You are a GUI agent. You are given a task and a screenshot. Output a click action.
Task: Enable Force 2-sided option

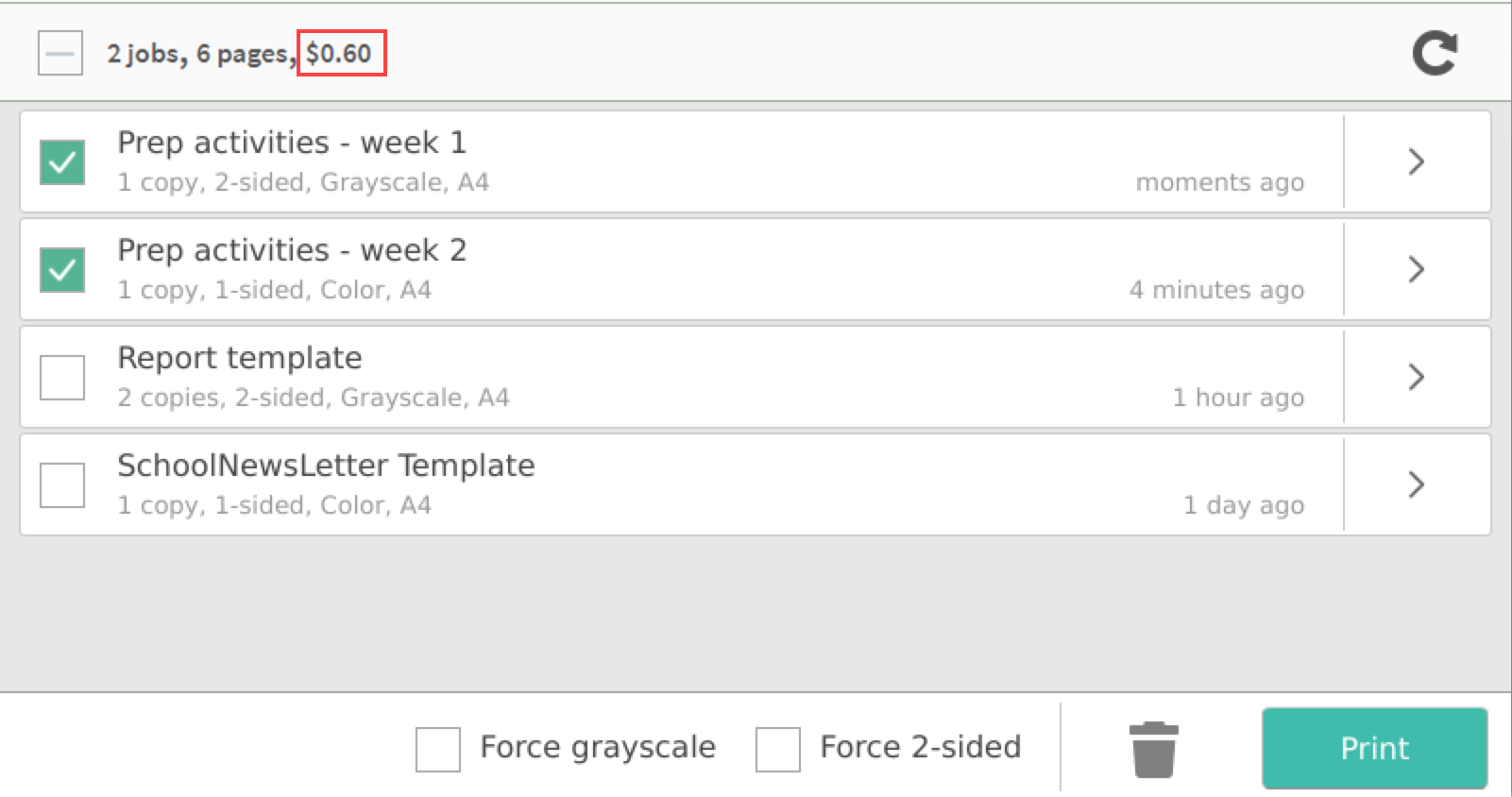pos(778,750)
